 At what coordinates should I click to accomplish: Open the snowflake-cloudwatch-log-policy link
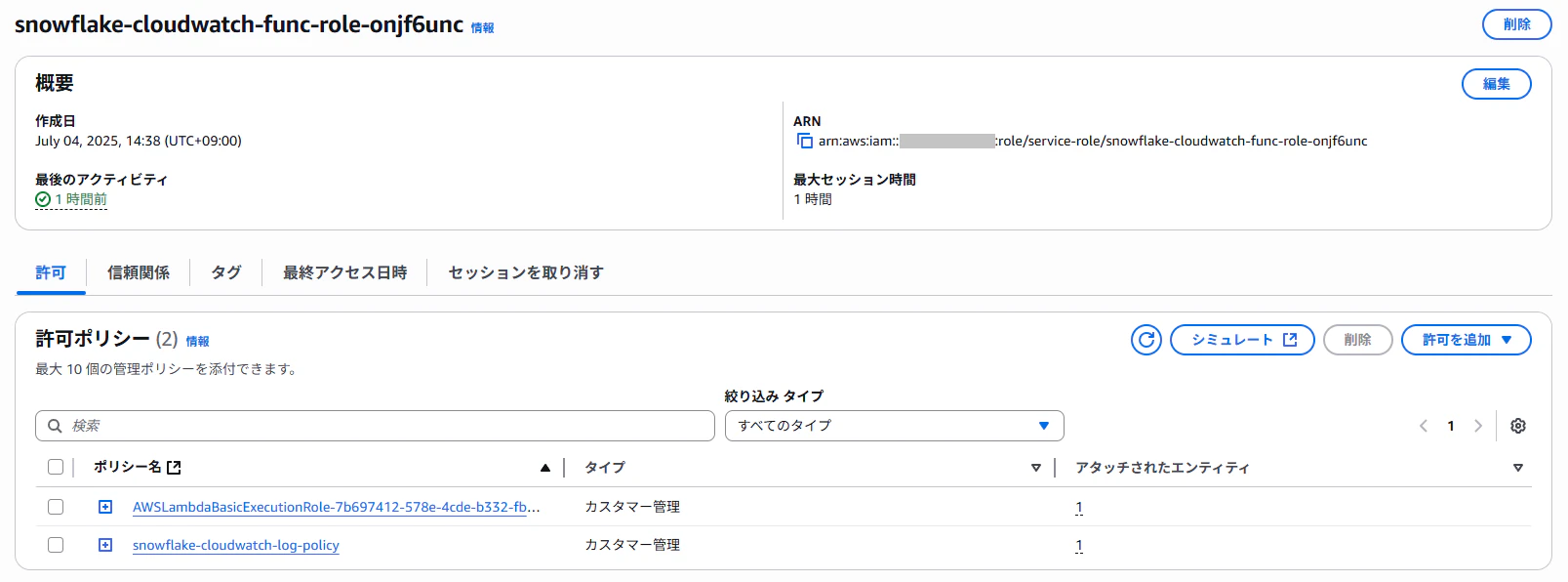point(236,545)
